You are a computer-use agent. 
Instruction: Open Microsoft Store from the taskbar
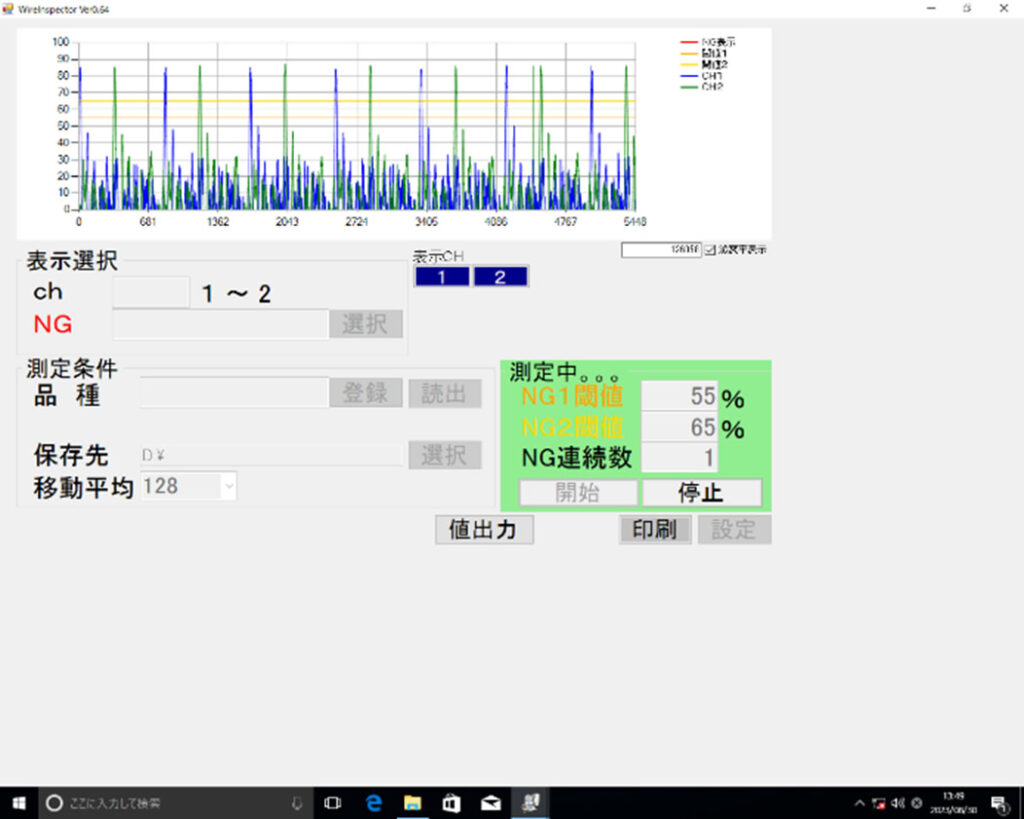(x=450, y=803)
